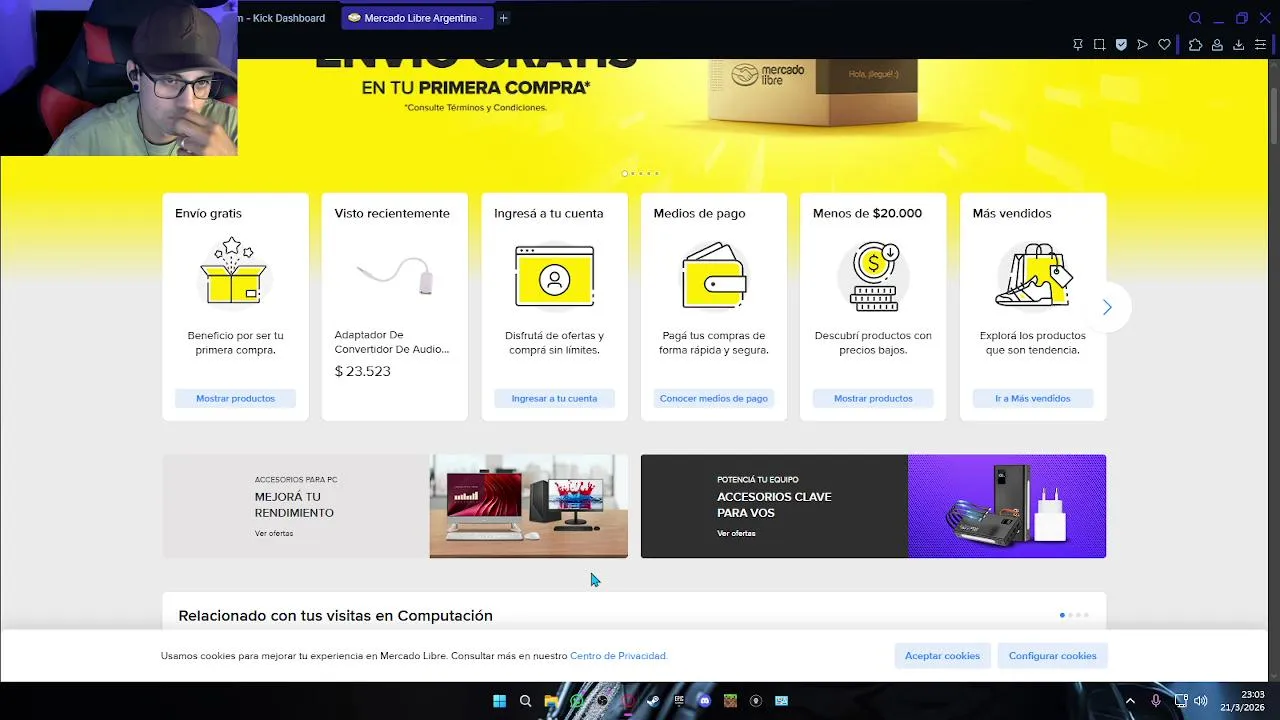Viewport: 1280px width, 720px height.
Task: Open the ad blocker shield icon
Action: point(1121,45)
